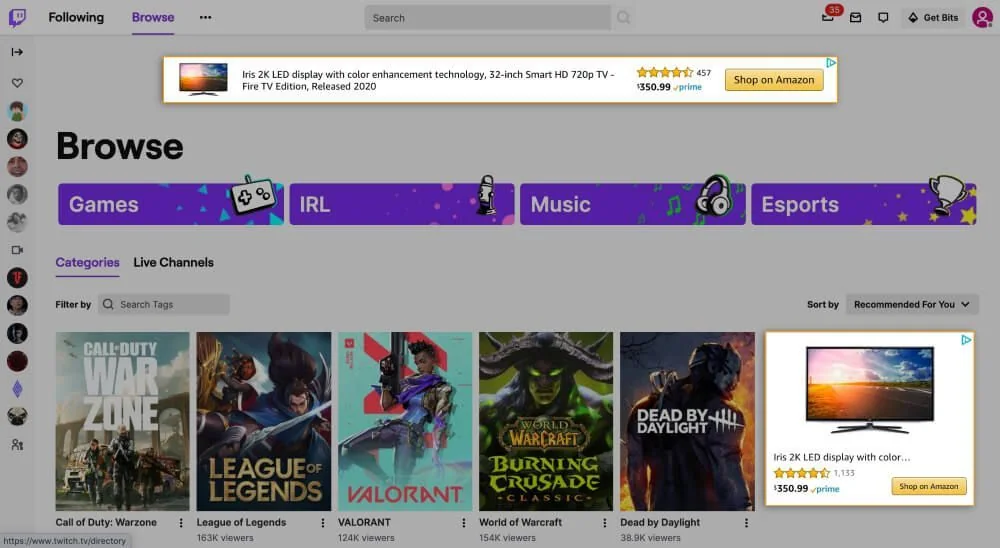The height and width of the screenshot is (548, 1000).
Task: Click the Twitch logo home icon
Action: 17,17
